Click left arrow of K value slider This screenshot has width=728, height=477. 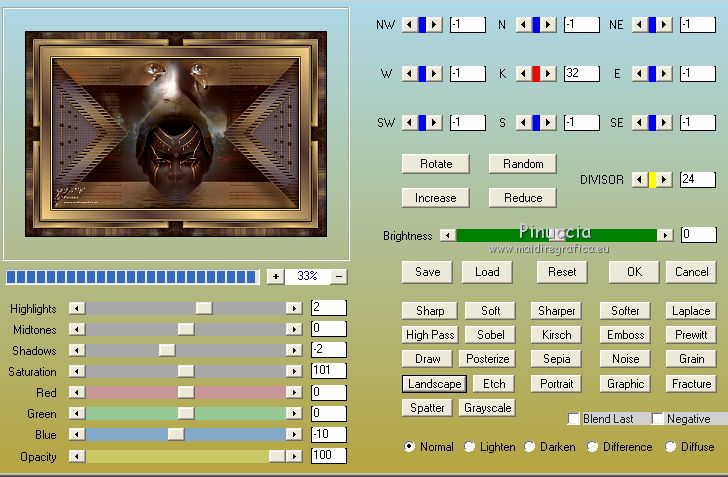(x=522, y=73)
